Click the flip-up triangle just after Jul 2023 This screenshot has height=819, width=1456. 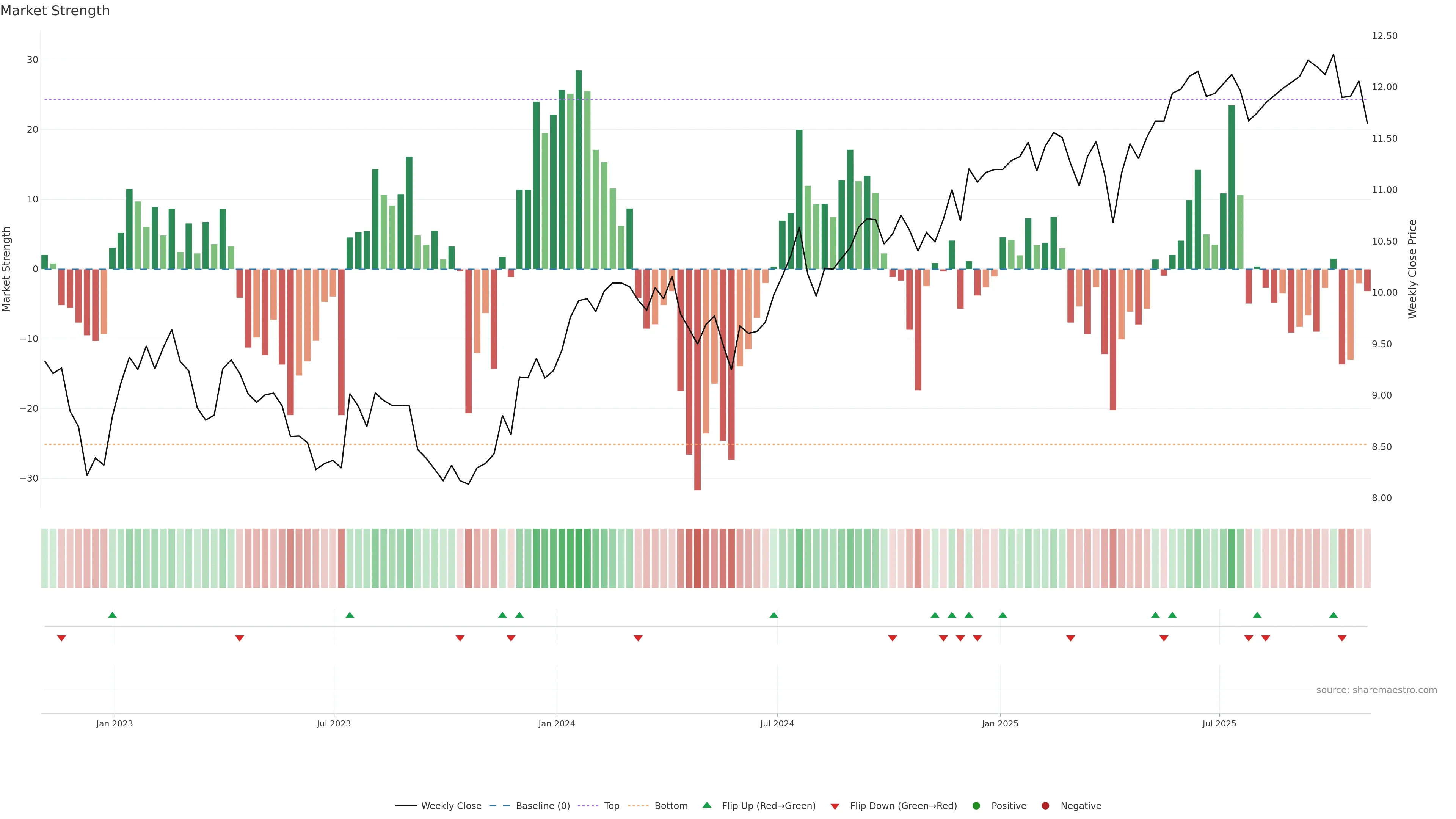click(x=350, y=615)
